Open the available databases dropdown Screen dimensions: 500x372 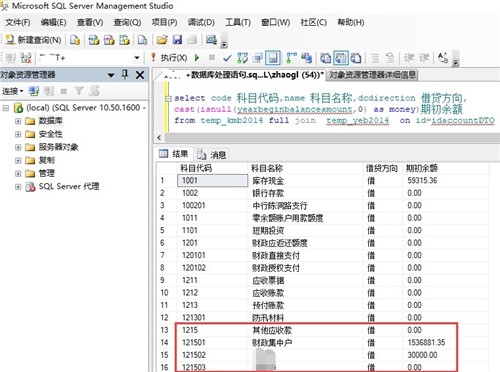[137, 58]
